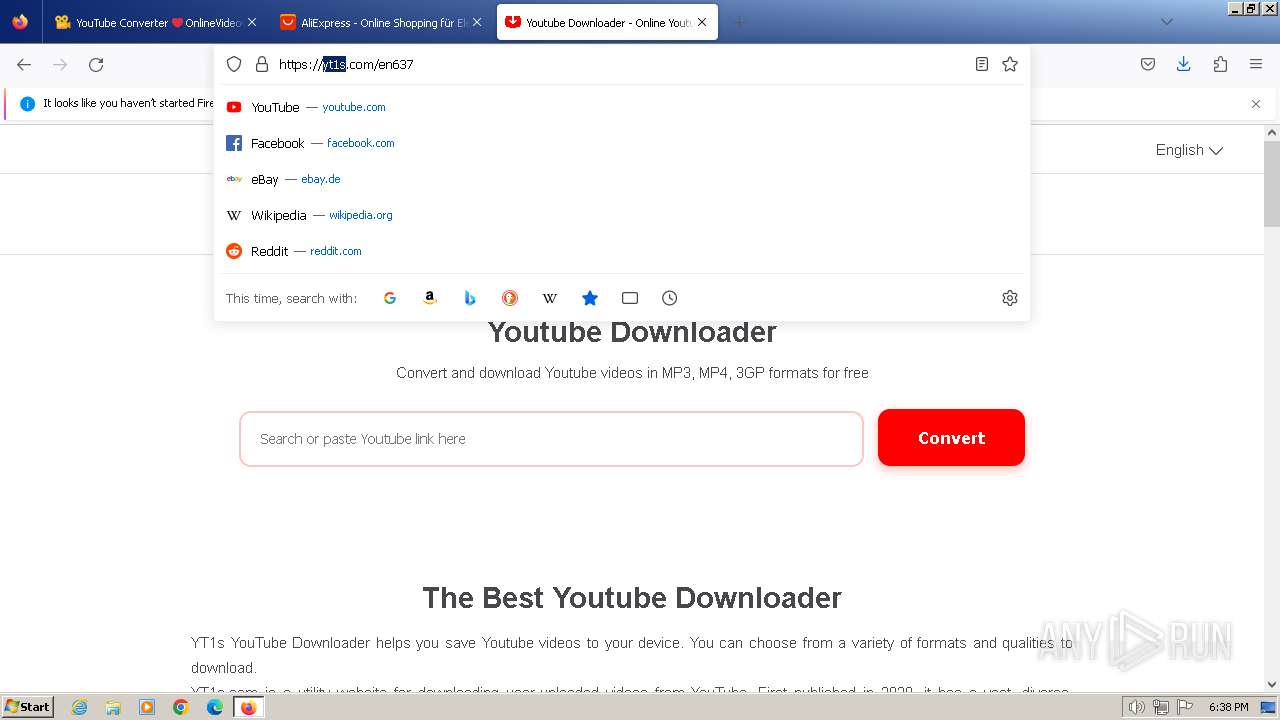Launch Edge from the taskbar
The image size is (1280, 720).
coord(215,707)
